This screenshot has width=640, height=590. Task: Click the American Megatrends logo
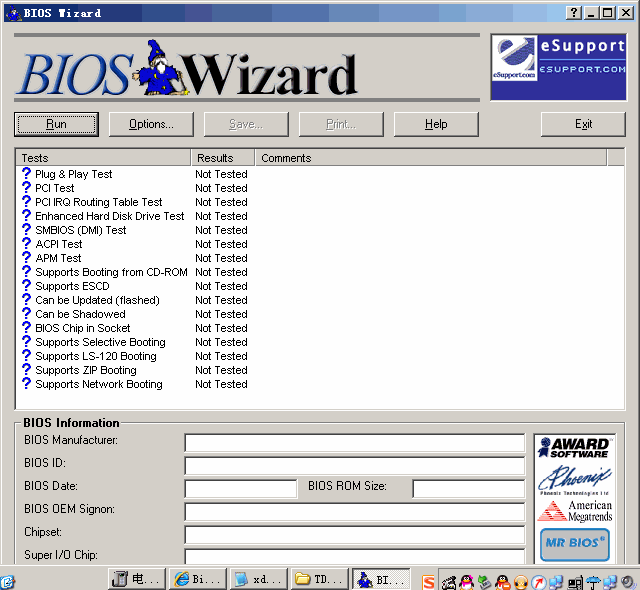(x=574, y=511)
